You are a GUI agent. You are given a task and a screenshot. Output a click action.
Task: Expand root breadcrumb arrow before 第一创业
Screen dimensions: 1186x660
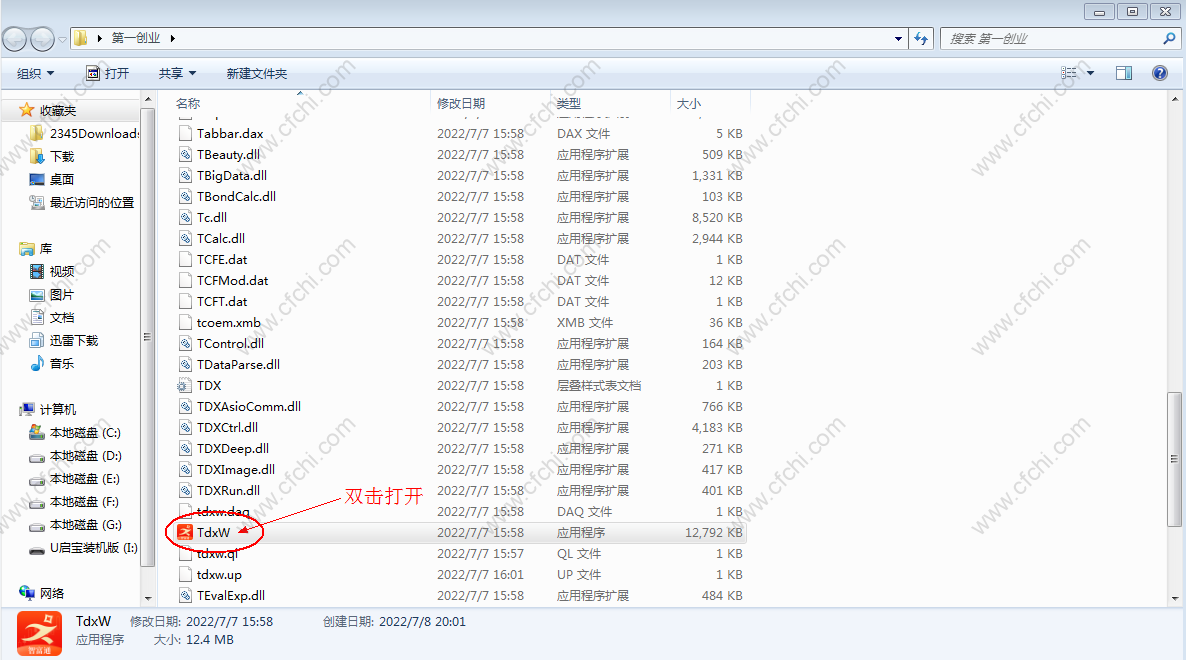99,38
